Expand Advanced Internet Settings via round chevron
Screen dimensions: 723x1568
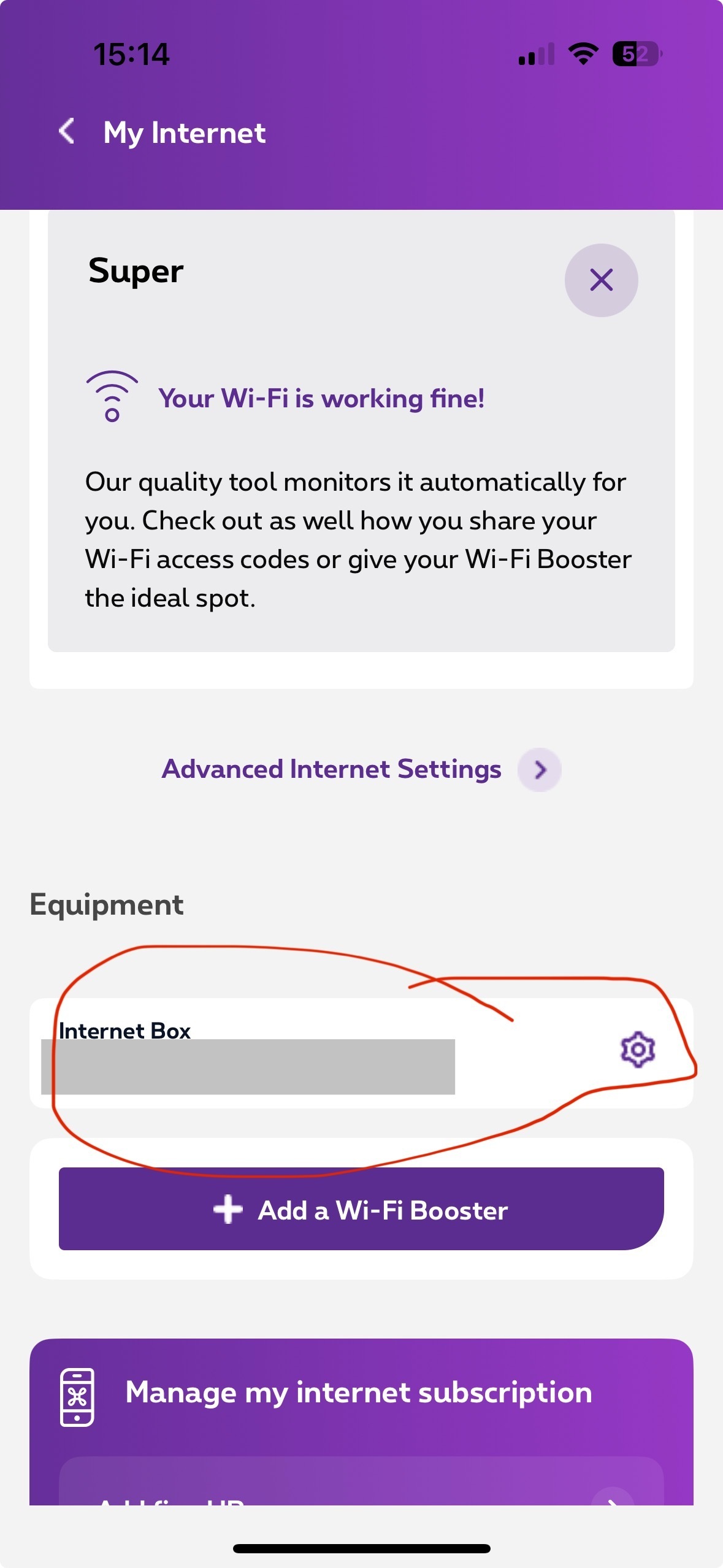(x=540, y=770)
